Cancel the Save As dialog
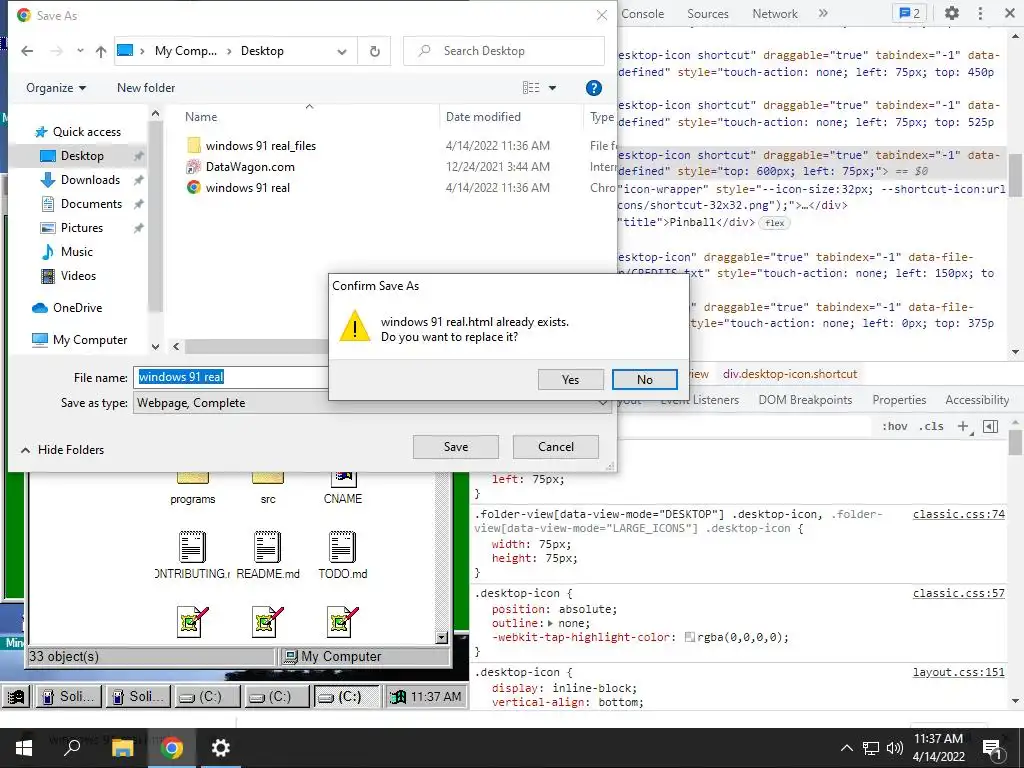The image size is (1024, 768). coord(556,447)
